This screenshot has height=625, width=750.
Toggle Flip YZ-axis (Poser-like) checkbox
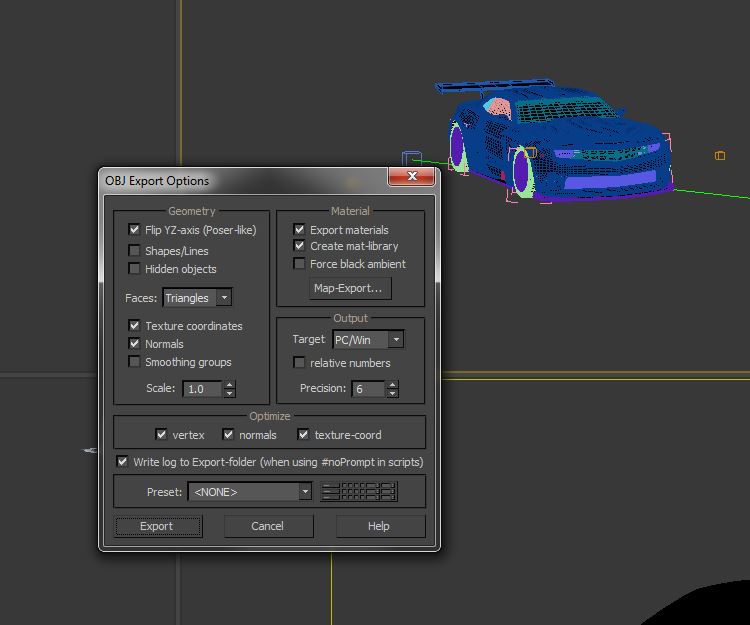click(x=134, y=230)
